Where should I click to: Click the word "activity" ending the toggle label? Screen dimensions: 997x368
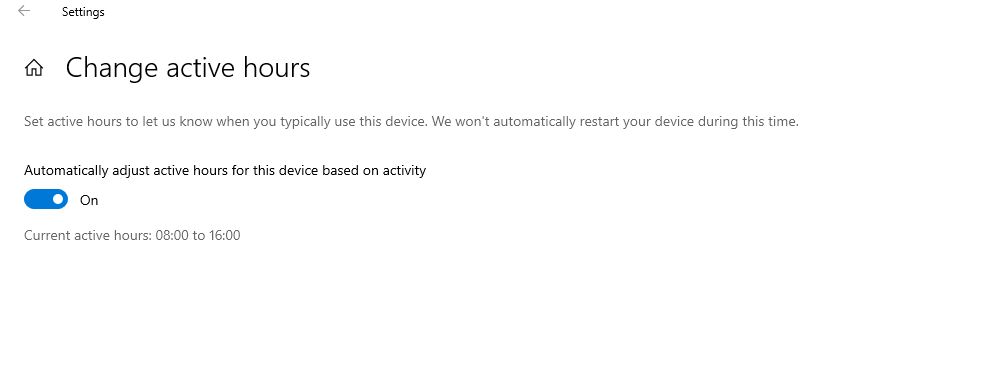pyautogui.click(x=404, y=170)
